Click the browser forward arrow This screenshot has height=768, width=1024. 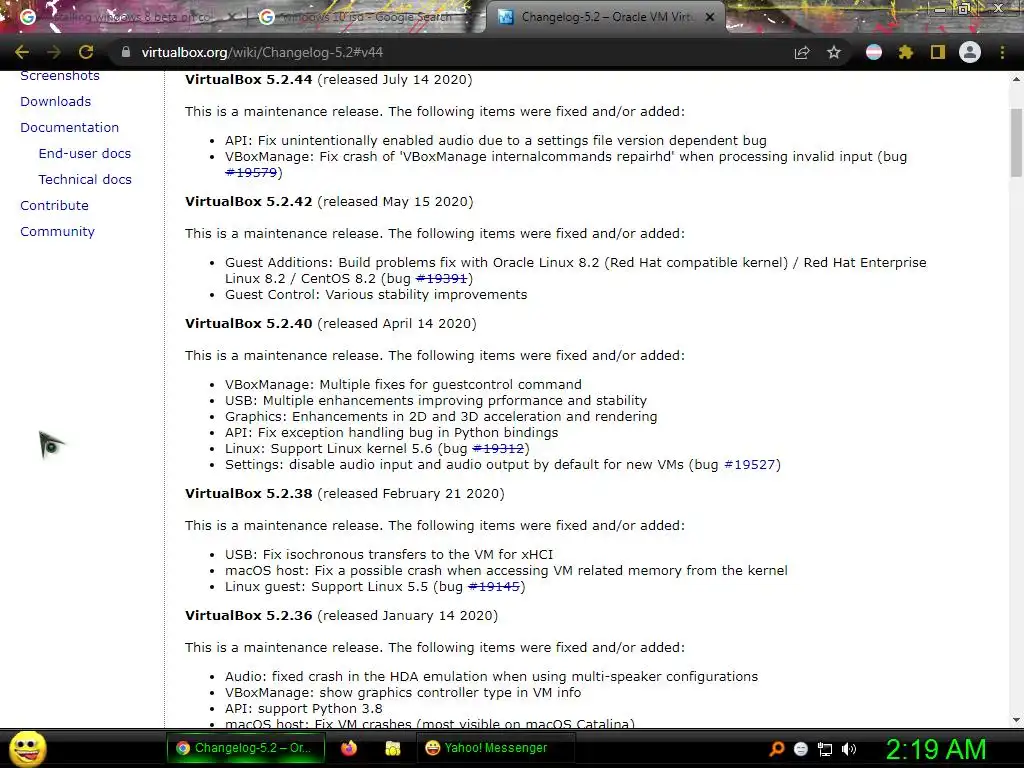(54, 52)
